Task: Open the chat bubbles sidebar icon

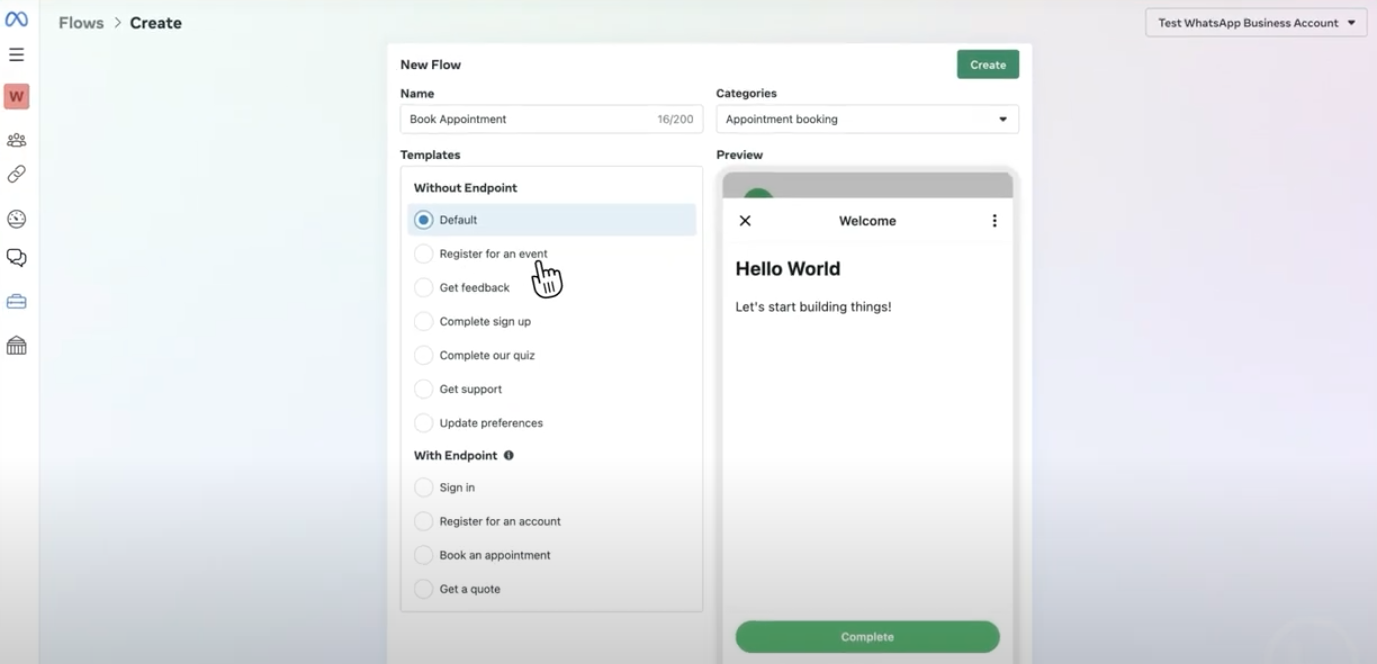Action: click(16, 258)
